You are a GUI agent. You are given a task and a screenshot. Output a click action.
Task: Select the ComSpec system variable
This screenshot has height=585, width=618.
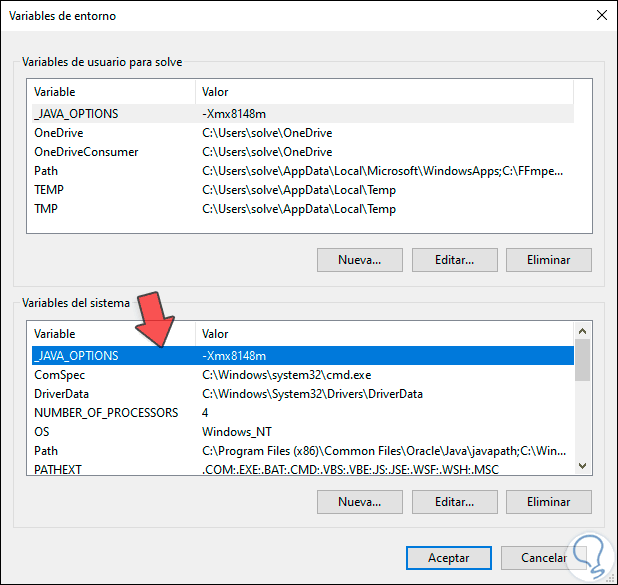[59, 375]
